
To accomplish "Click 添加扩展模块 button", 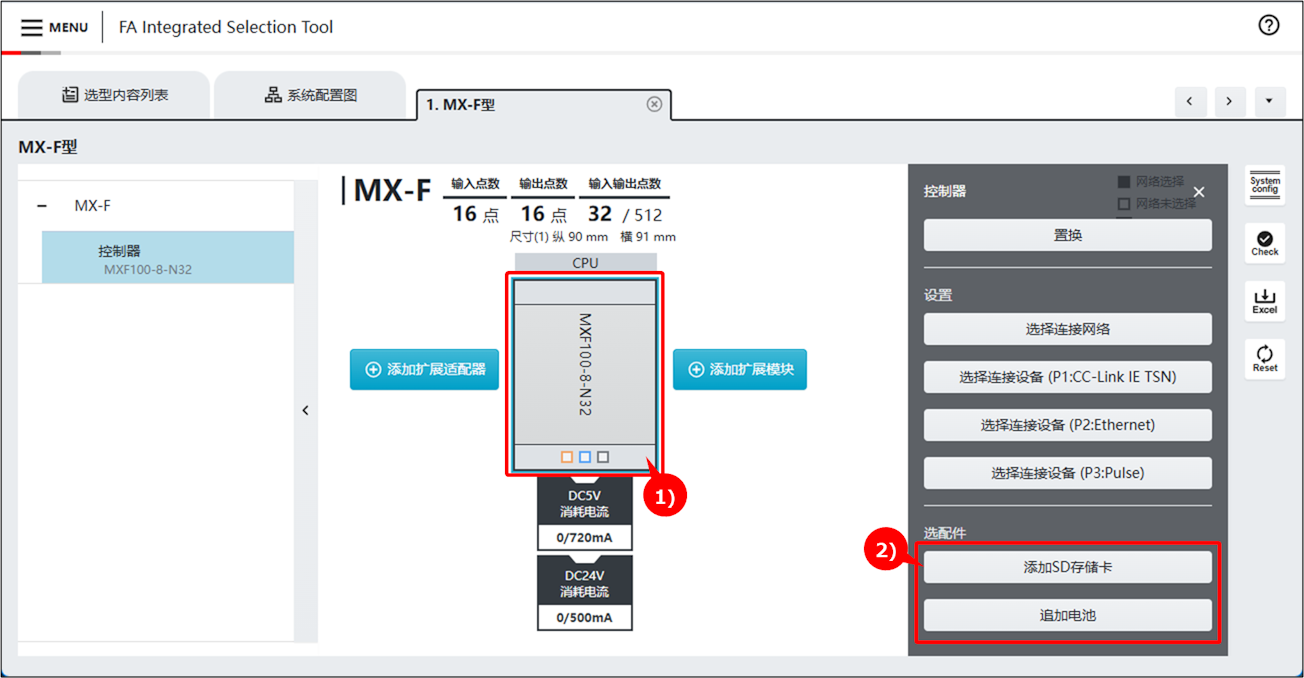I will [739, 369].
